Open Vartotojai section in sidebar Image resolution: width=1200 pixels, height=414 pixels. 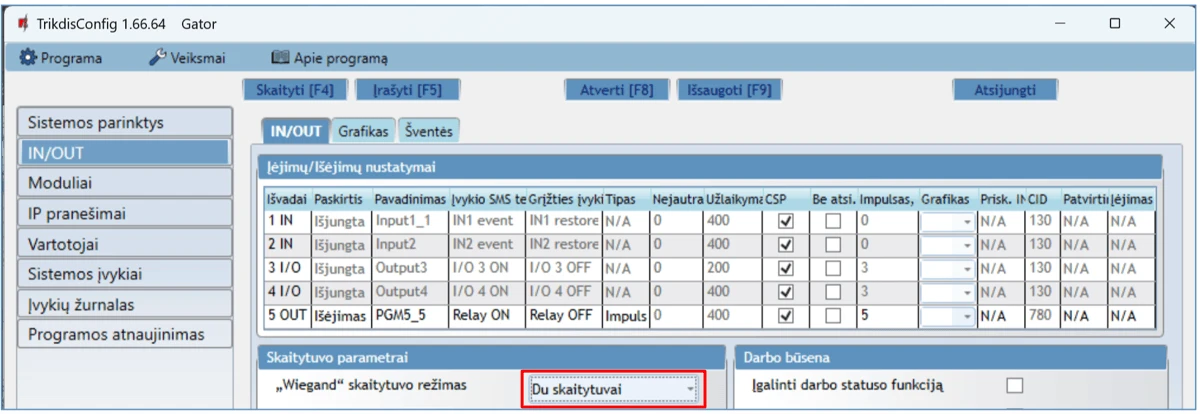124,244
